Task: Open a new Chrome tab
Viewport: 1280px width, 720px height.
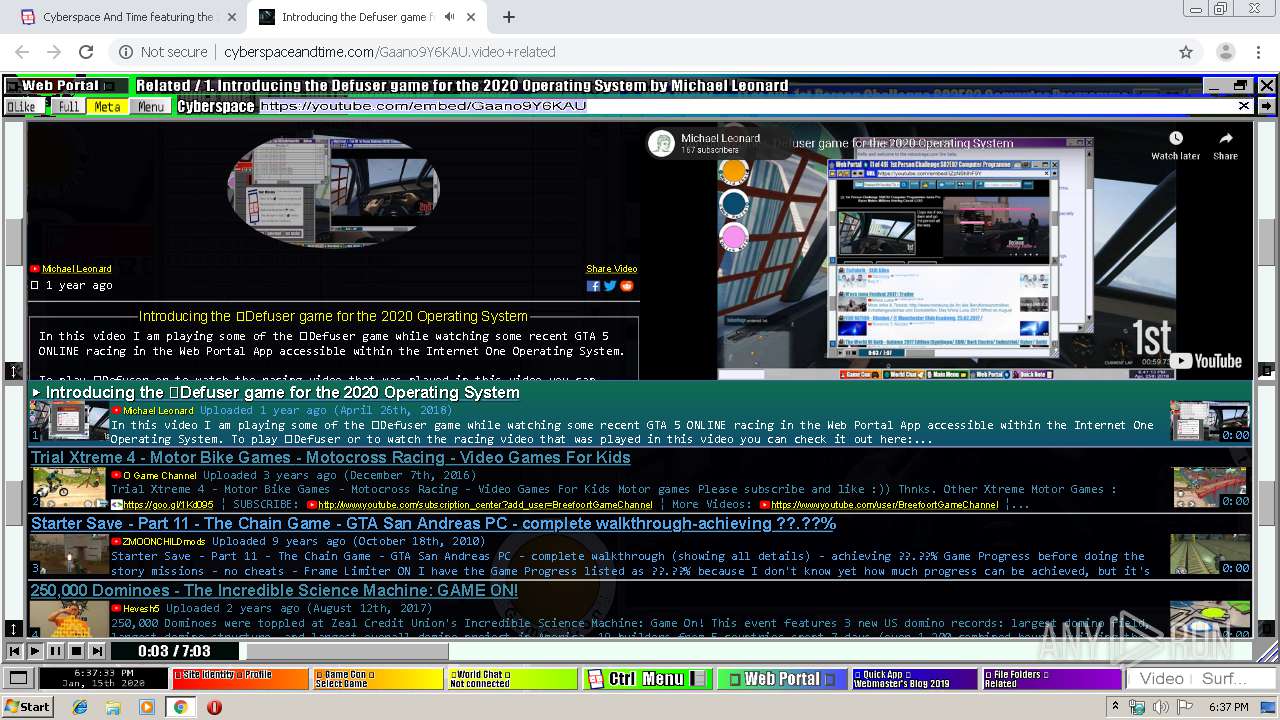Action: point(509,17)
